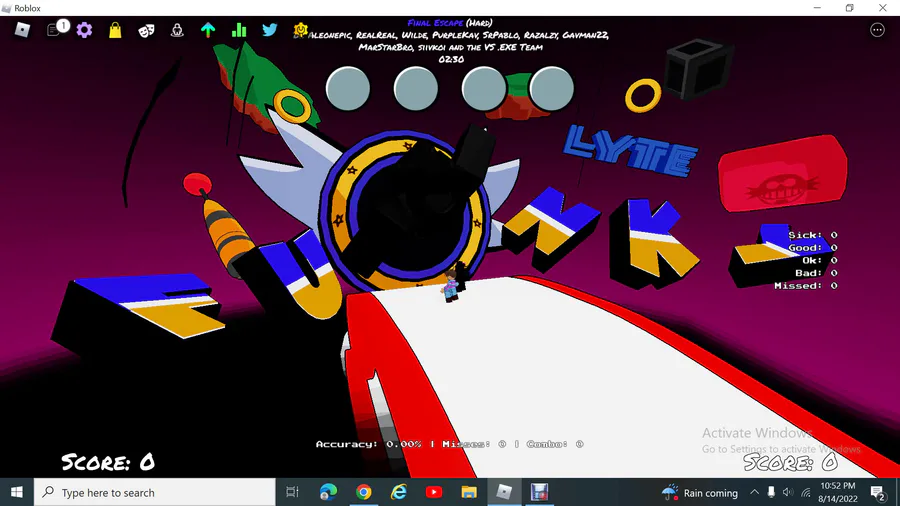
Task: Open the Roblox menu logo icon
Action: coord(22,30)
